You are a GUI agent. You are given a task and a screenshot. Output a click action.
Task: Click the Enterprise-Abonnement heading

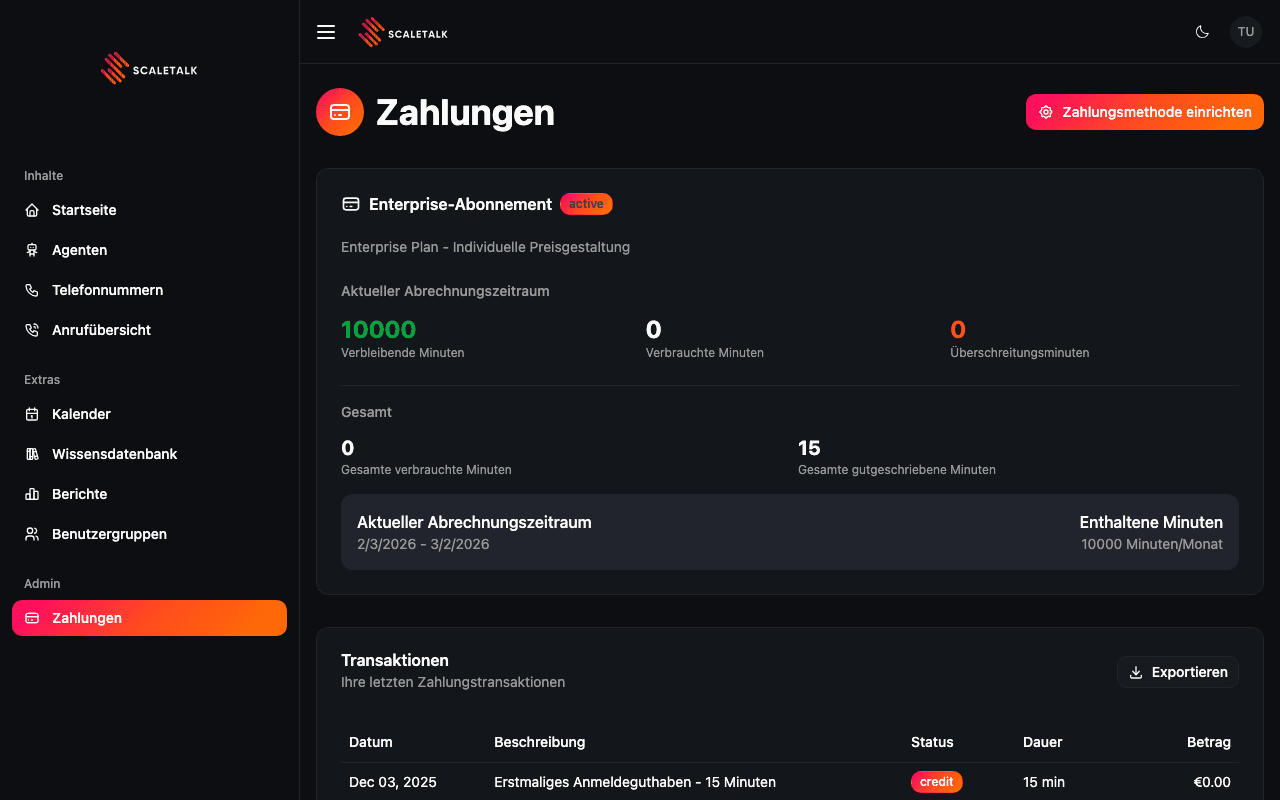tap(460, 204)
